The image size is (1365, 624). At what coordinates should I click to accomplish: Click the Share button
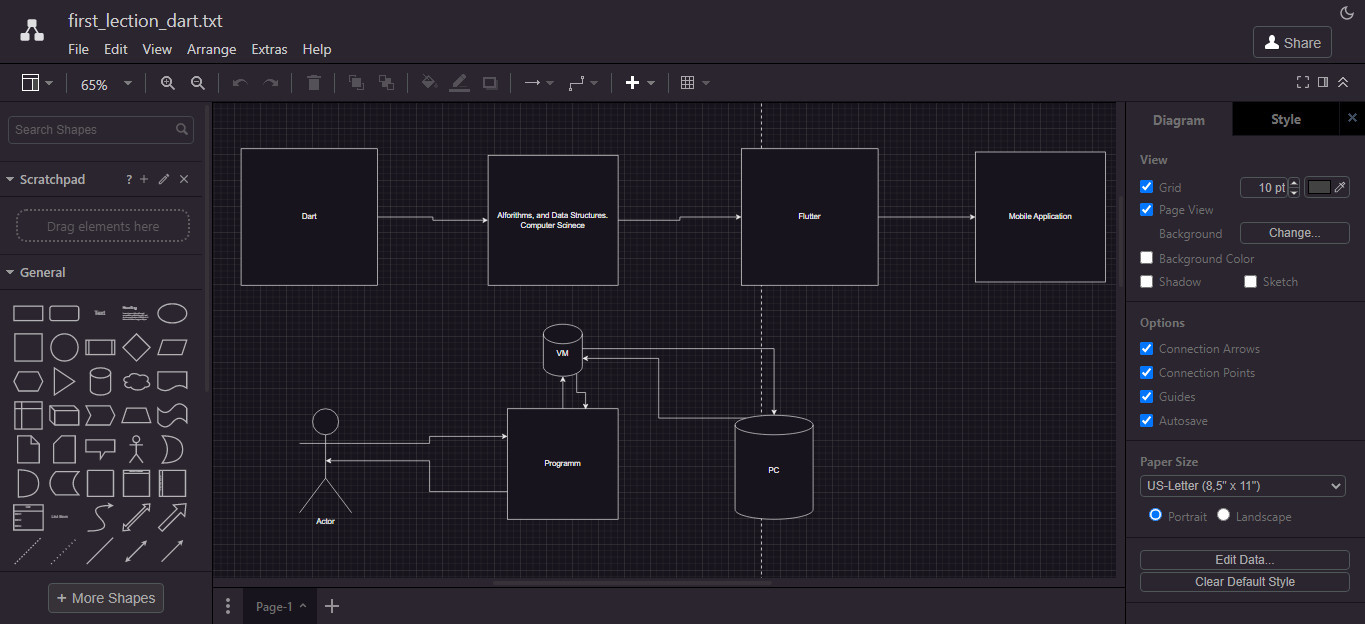pos(1292,42)
